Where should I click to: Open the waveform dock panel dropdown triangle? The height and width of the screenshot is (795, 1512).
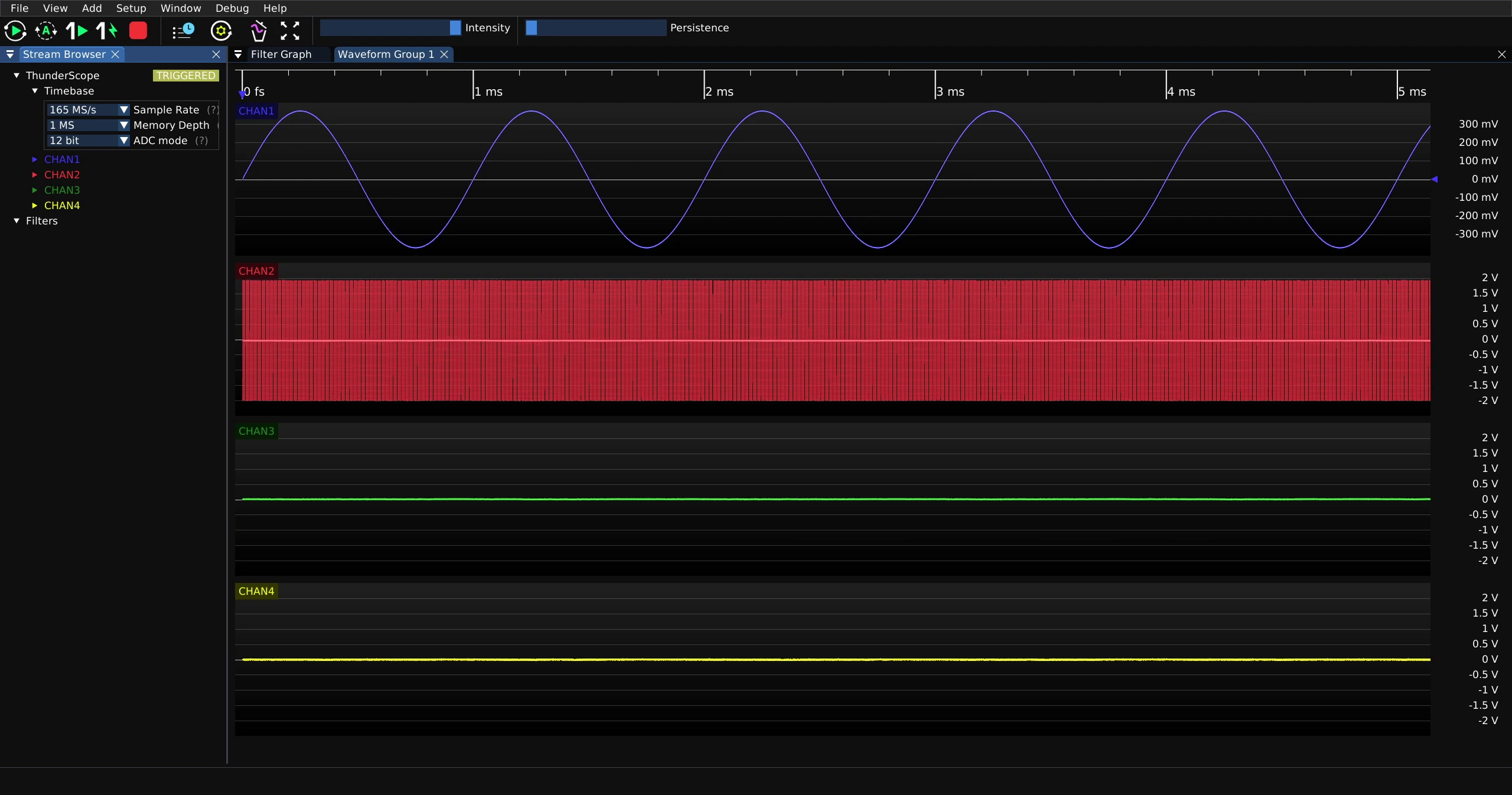(x=238, y=54)
